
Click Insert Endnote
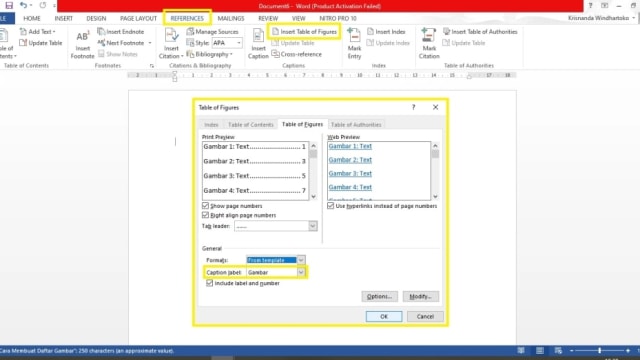121,31
